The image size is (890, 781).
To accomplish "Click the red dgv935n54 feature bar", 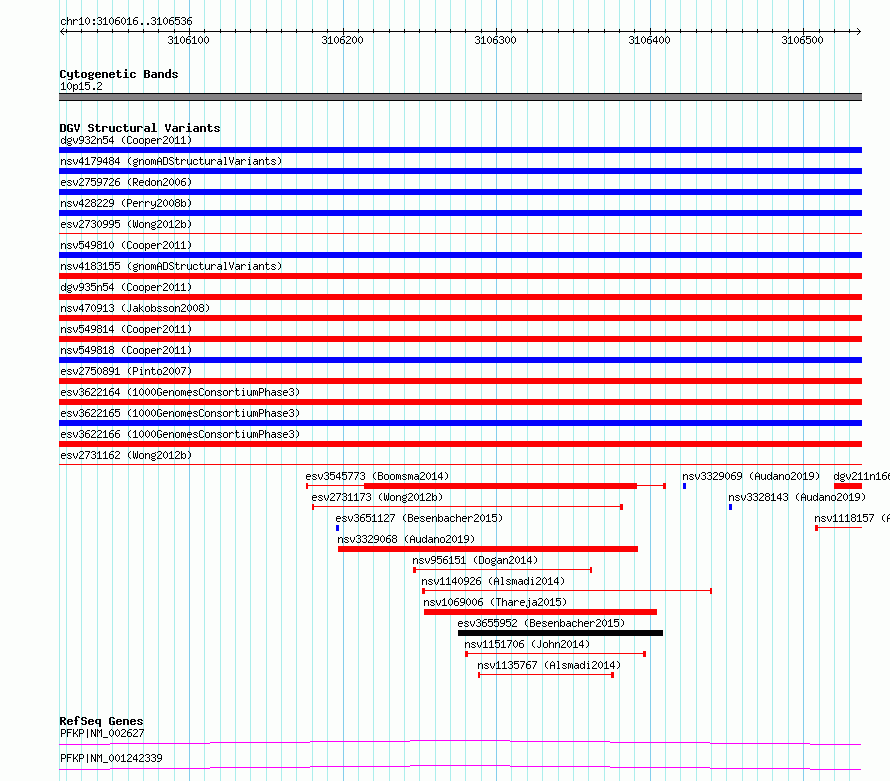I will [460, 297].
